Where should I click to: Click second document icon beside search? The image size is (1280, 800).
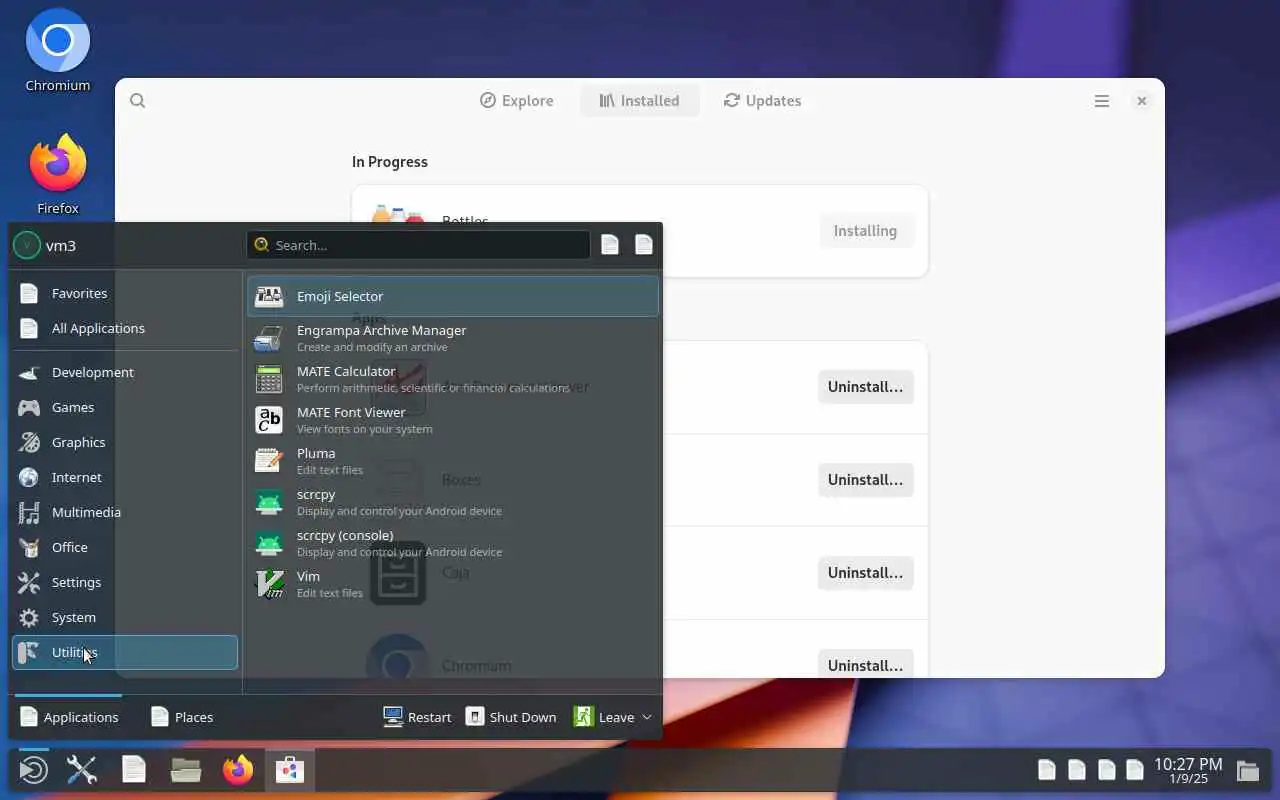pyautogui.click(x=644, y=245)
